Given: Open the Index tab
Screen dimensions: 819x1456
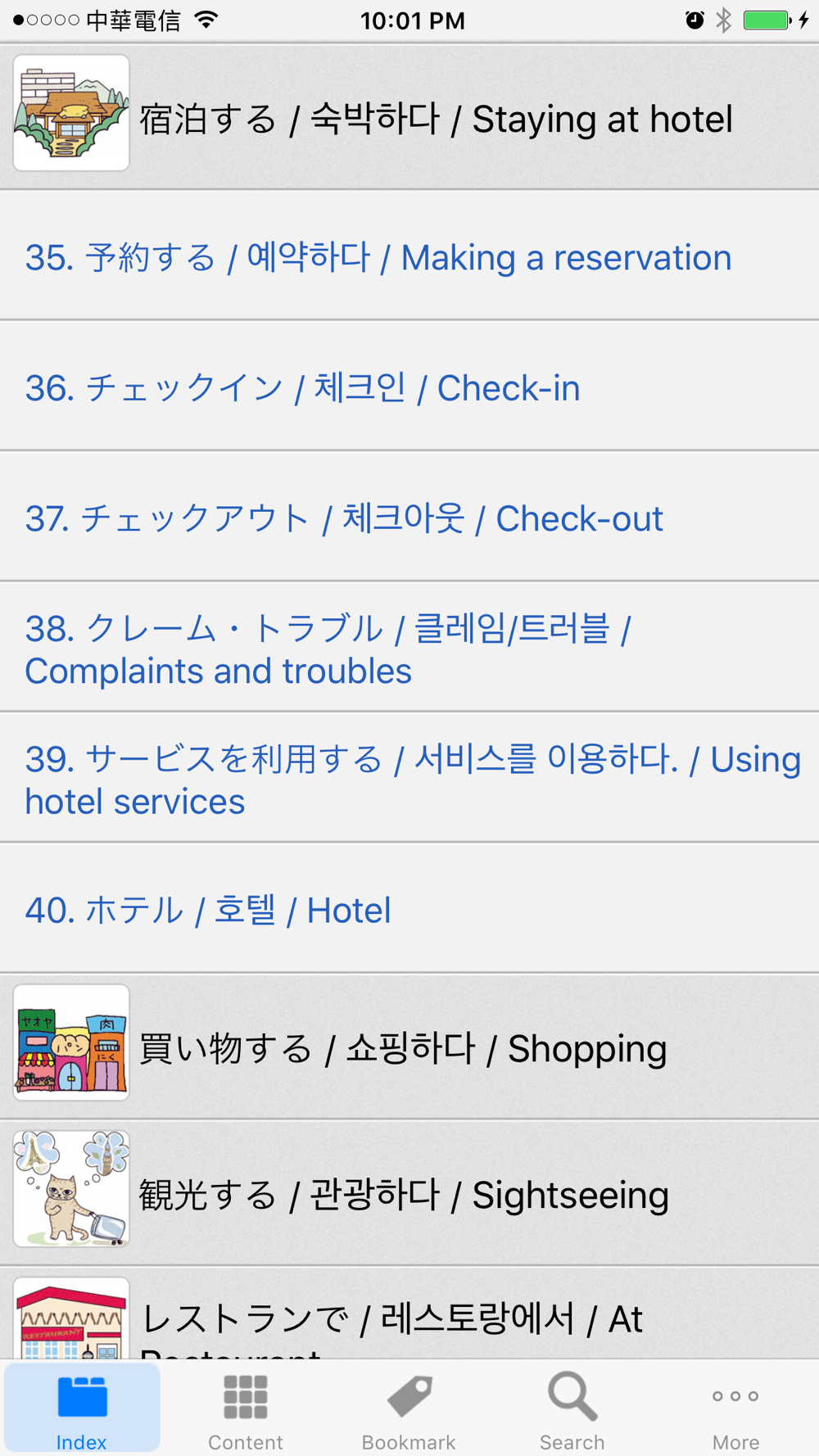Looking at the screenshot, I should point(82,1408).
